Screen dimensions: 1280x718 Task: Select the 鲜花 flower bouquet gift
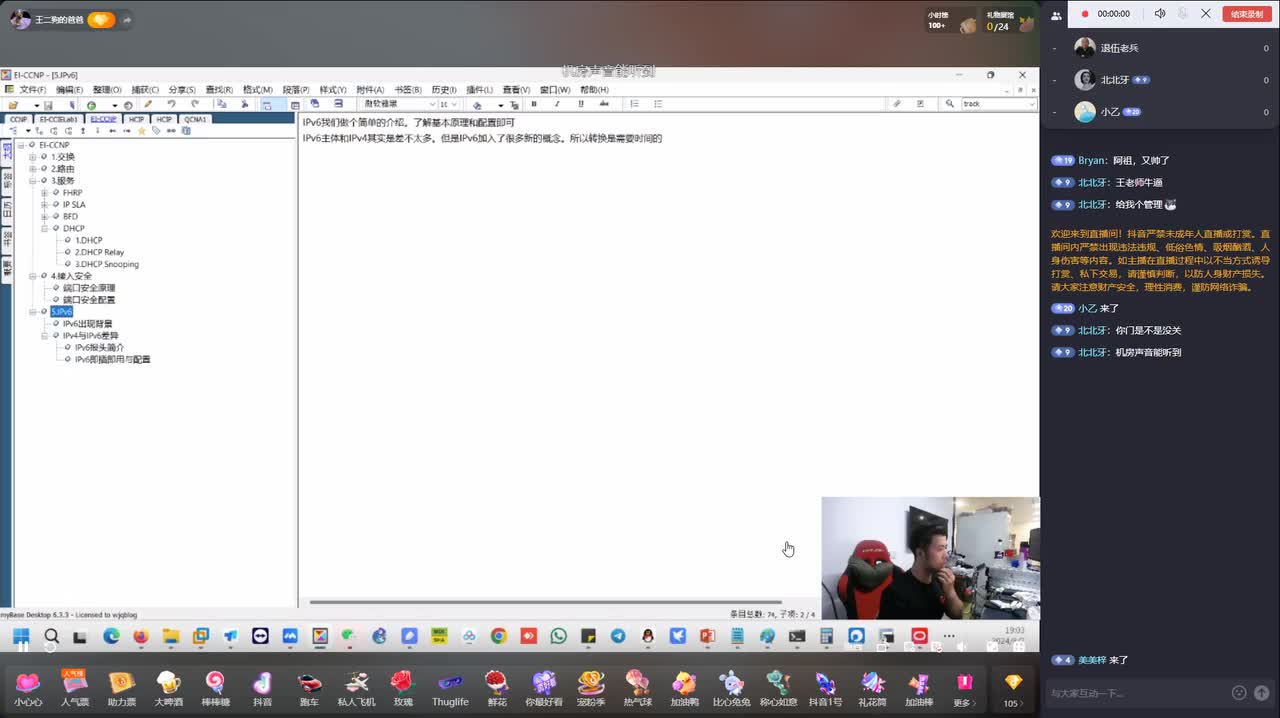(497, 688)
